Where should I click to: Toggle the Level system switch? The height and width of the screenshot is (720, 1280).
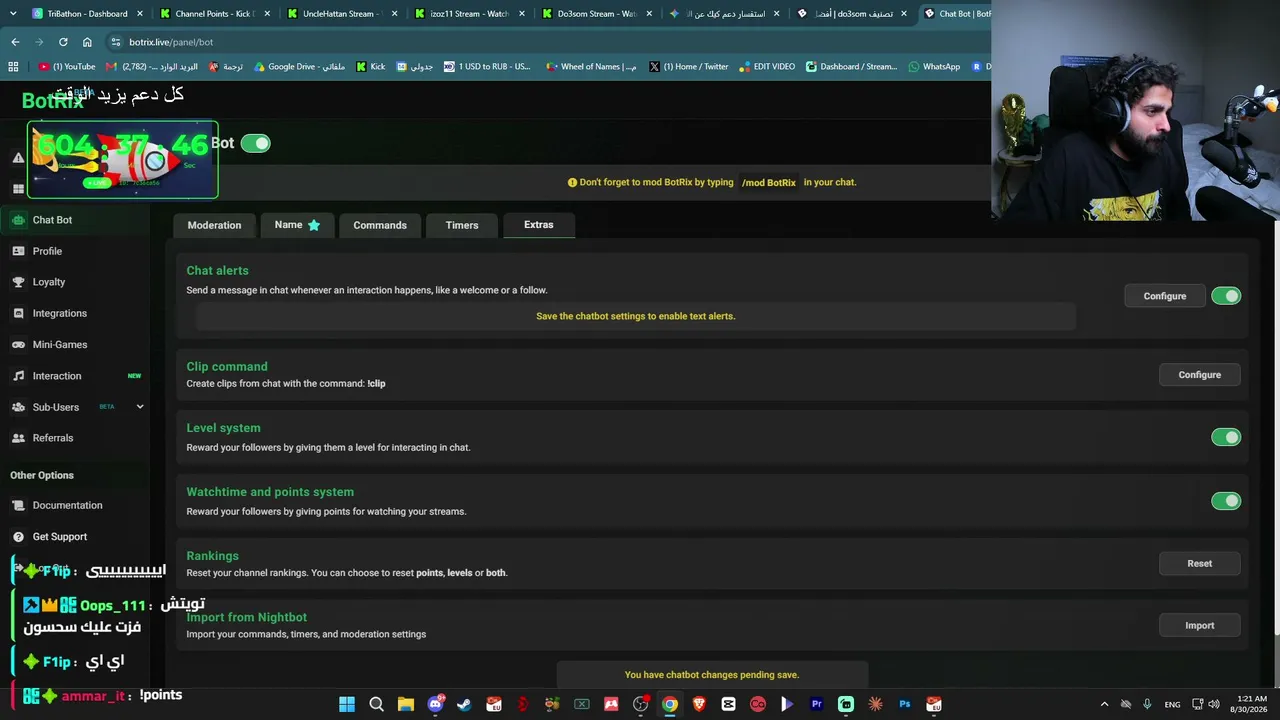pyautogui.click(x=1226, y=437)
